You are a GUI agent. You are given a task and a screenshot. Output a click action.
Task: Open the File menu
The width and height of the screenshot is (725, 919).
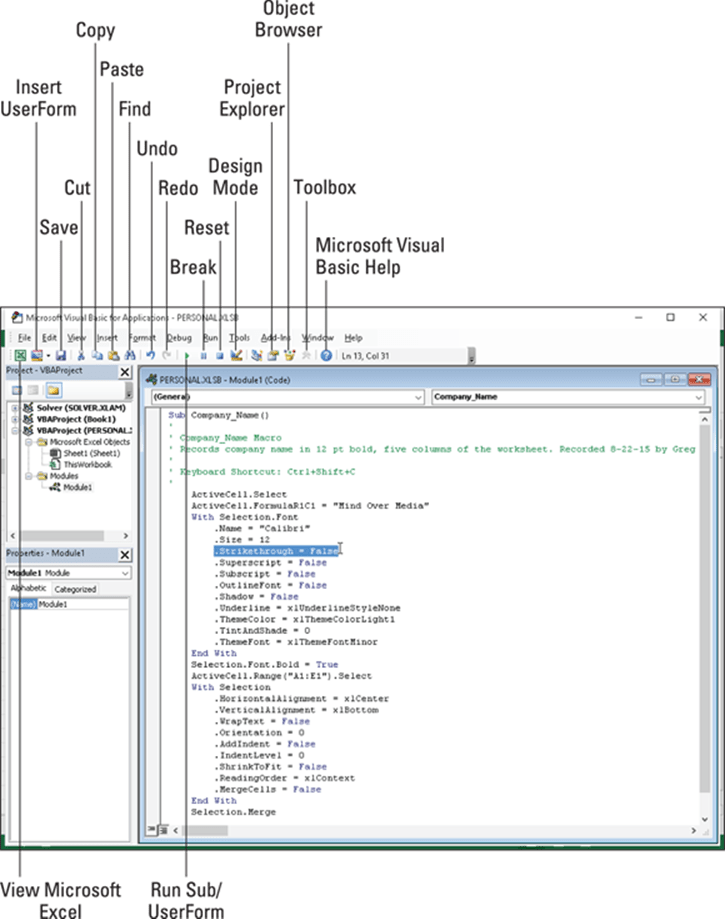click(24, 338)
